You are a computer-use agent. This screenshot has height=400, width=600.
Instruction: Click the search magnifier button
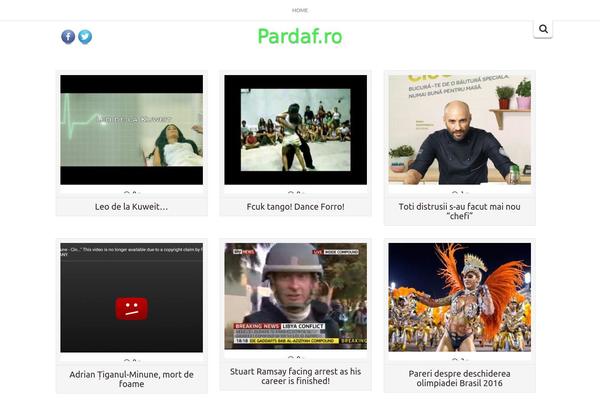coord(543,29)
